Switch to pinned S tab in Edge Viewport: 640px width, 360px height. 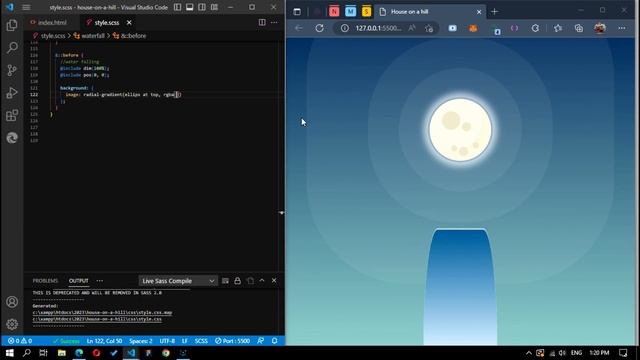click(x=367, y=12)
